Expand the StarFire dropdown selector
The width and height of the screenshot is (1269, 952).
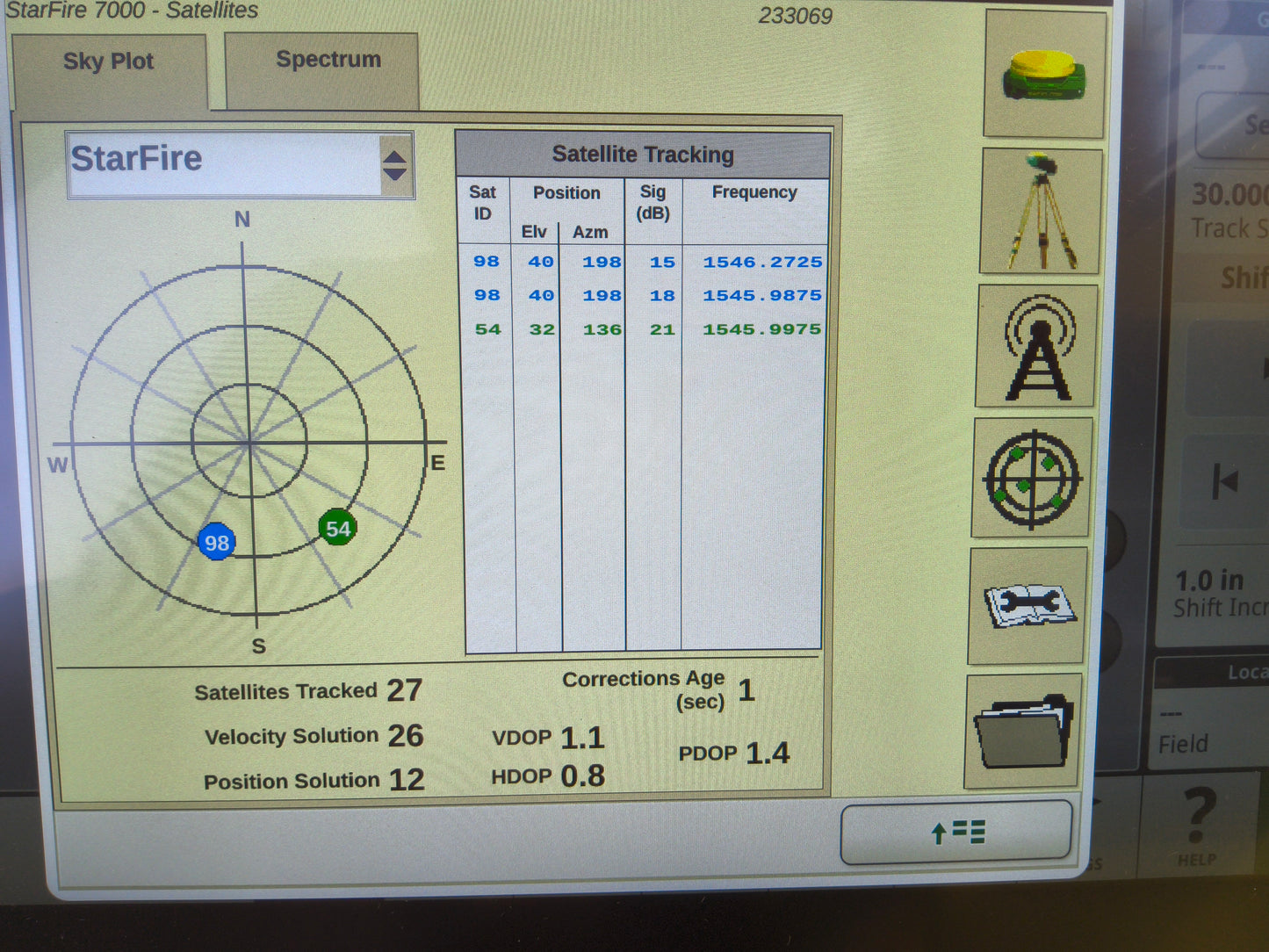(x=240, y=165)
